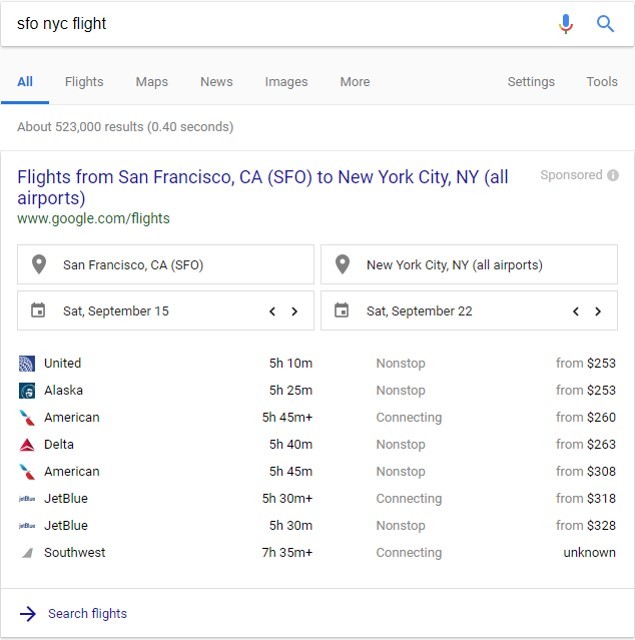Click Southwest's unknown price

(589, 553)
